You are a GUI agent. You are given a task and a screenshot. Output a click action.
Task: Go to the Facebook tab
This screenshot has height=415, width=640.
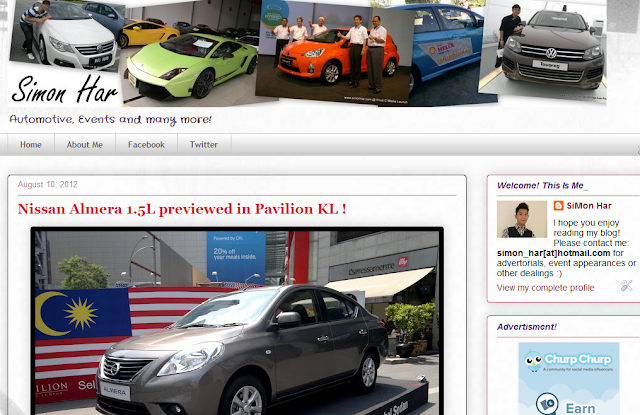click(146, 145)
